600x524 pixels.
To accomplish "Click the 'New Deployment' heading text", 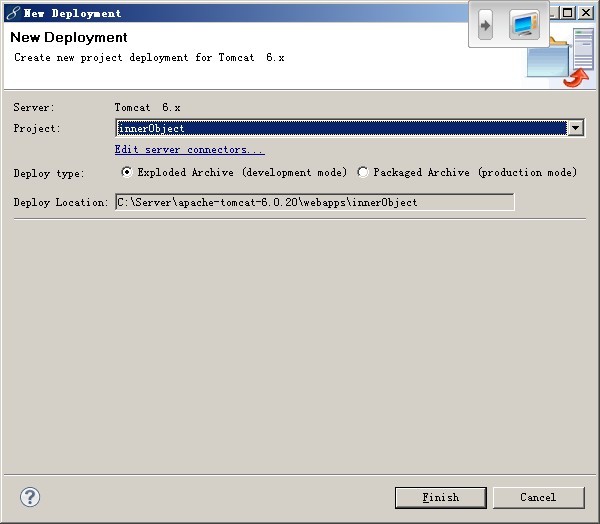I will 69,37.
